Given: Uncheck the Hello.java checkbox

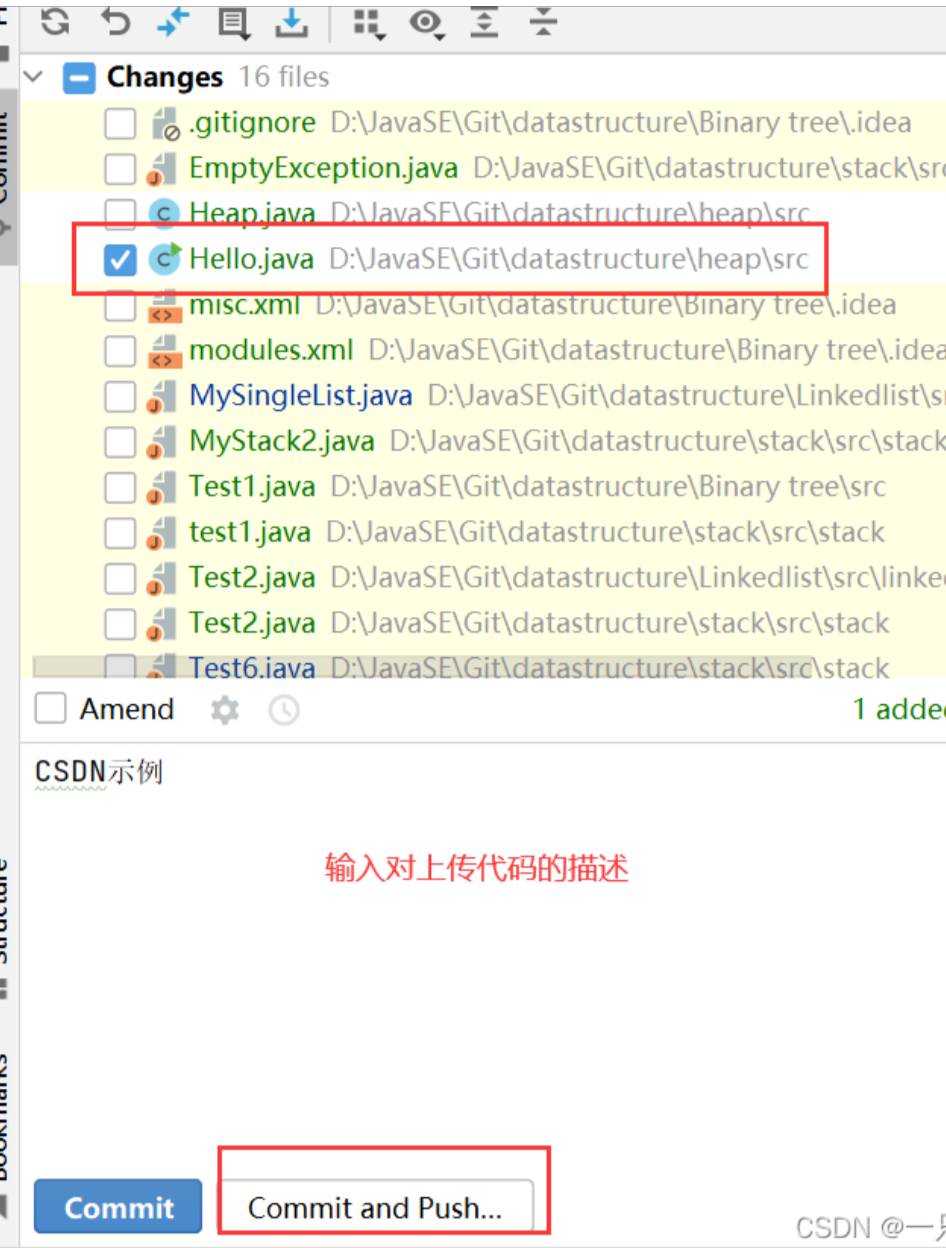Looking at the screenshot, I should pos(120,260).
